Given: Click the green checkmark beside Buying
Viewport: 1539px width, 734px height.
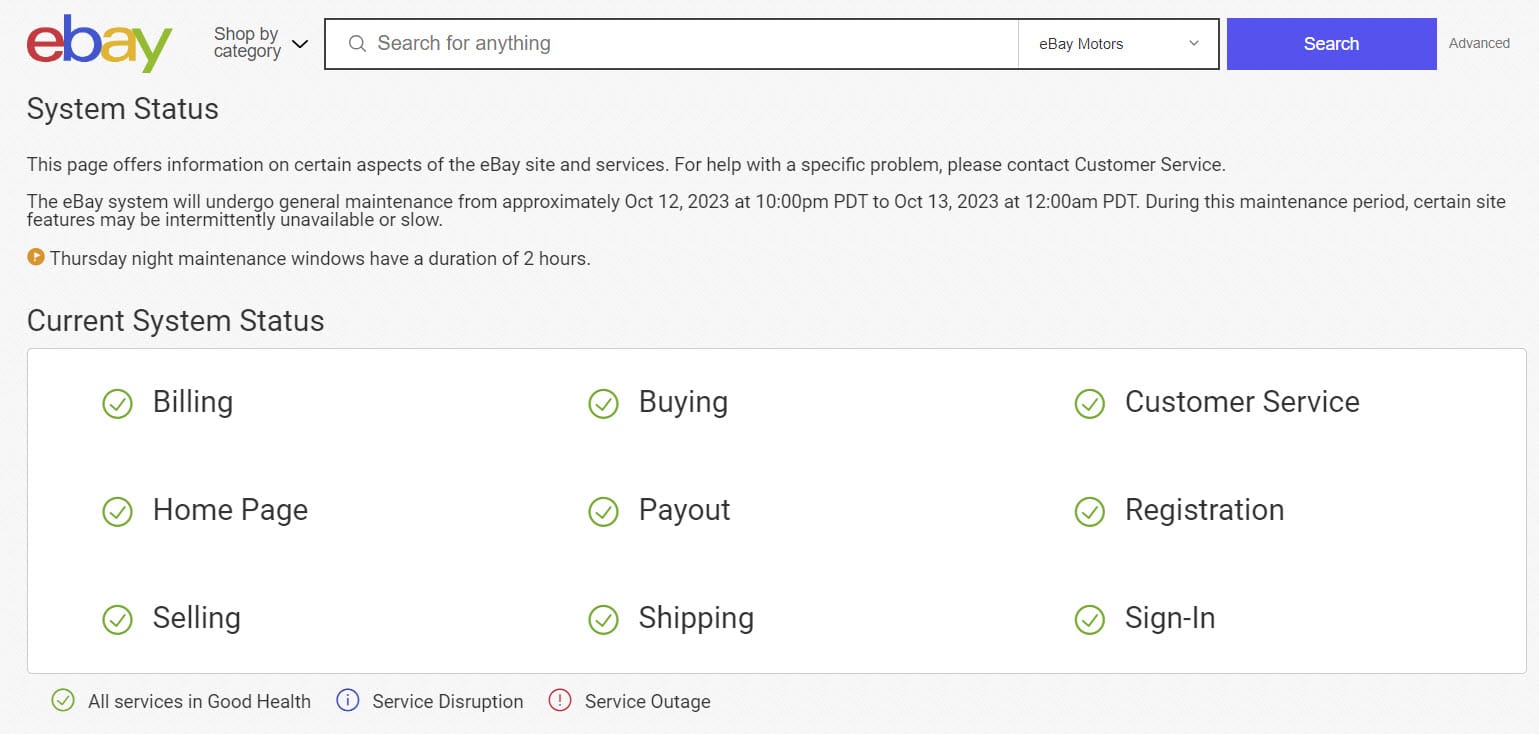Looking at the screenshot, I should [x=603, y=404].
